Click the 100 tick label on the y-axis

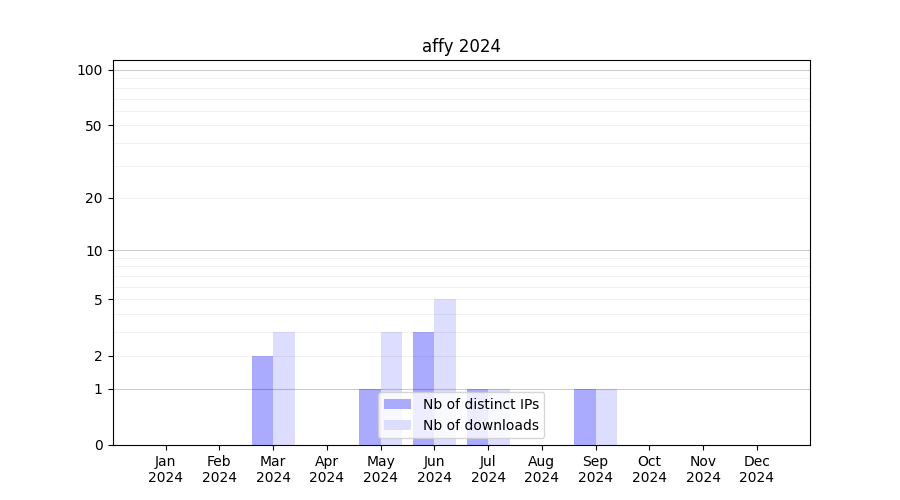click(x=90, y=70)
